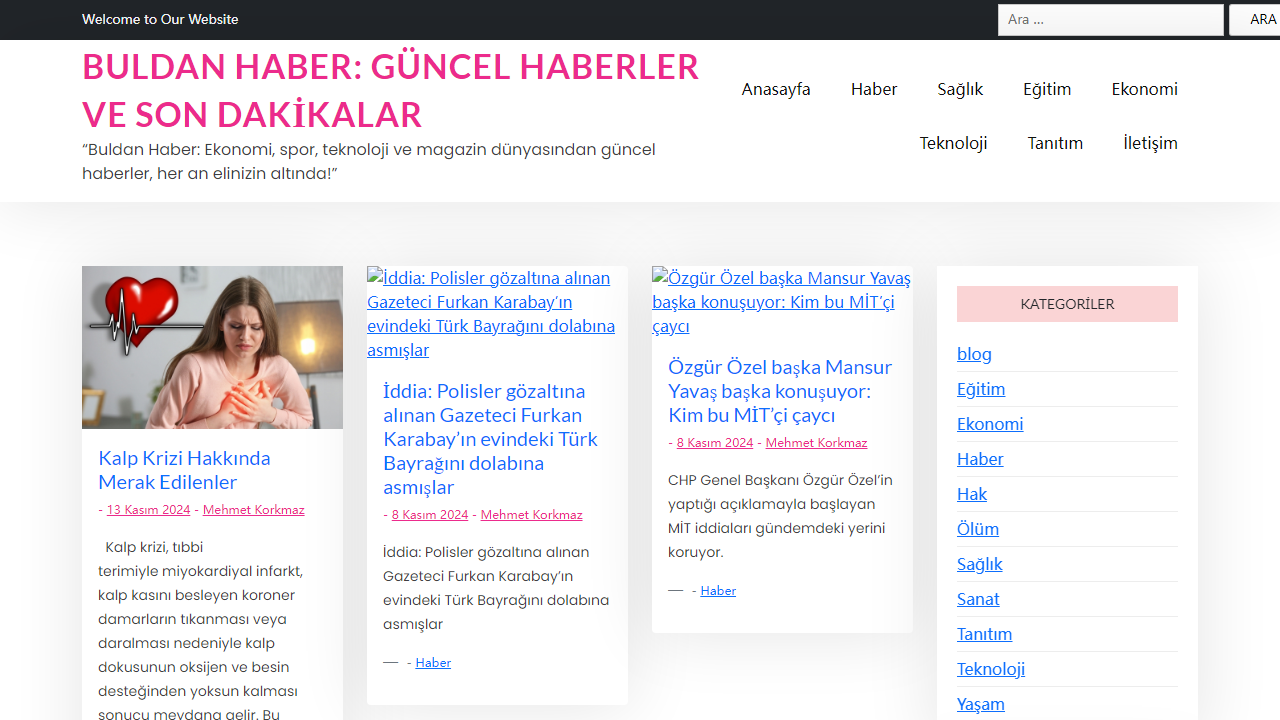Go to the Sağlık section
Image resolution: width=1280 pixels, height=720 pixels.
point(960,89)
